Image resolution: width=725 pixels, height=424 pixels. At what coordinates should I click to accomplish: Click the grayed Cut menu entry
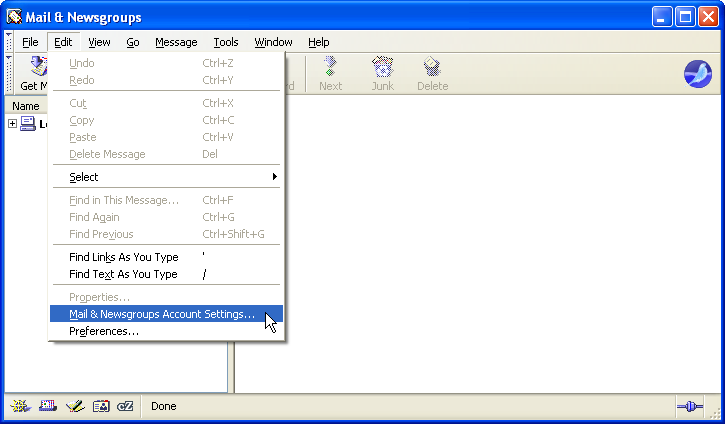[166, 103]
